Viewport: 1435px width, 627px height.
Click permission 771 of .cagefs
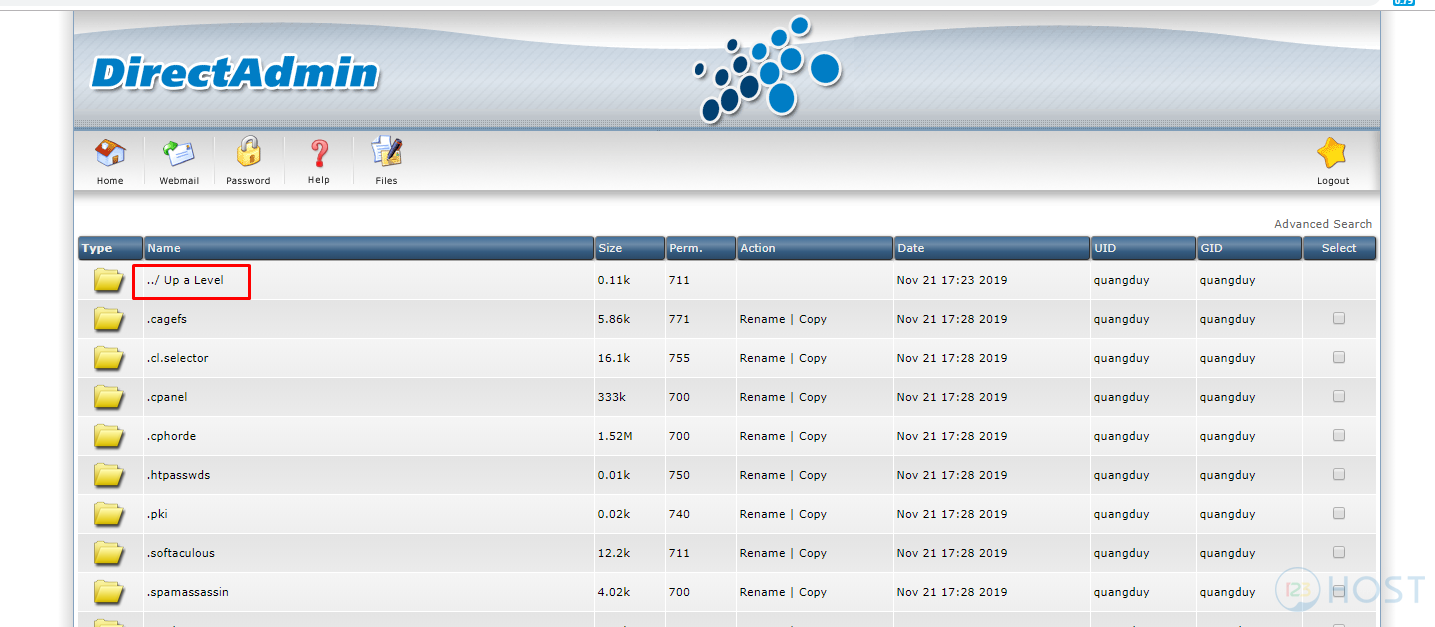pos(680,320)
